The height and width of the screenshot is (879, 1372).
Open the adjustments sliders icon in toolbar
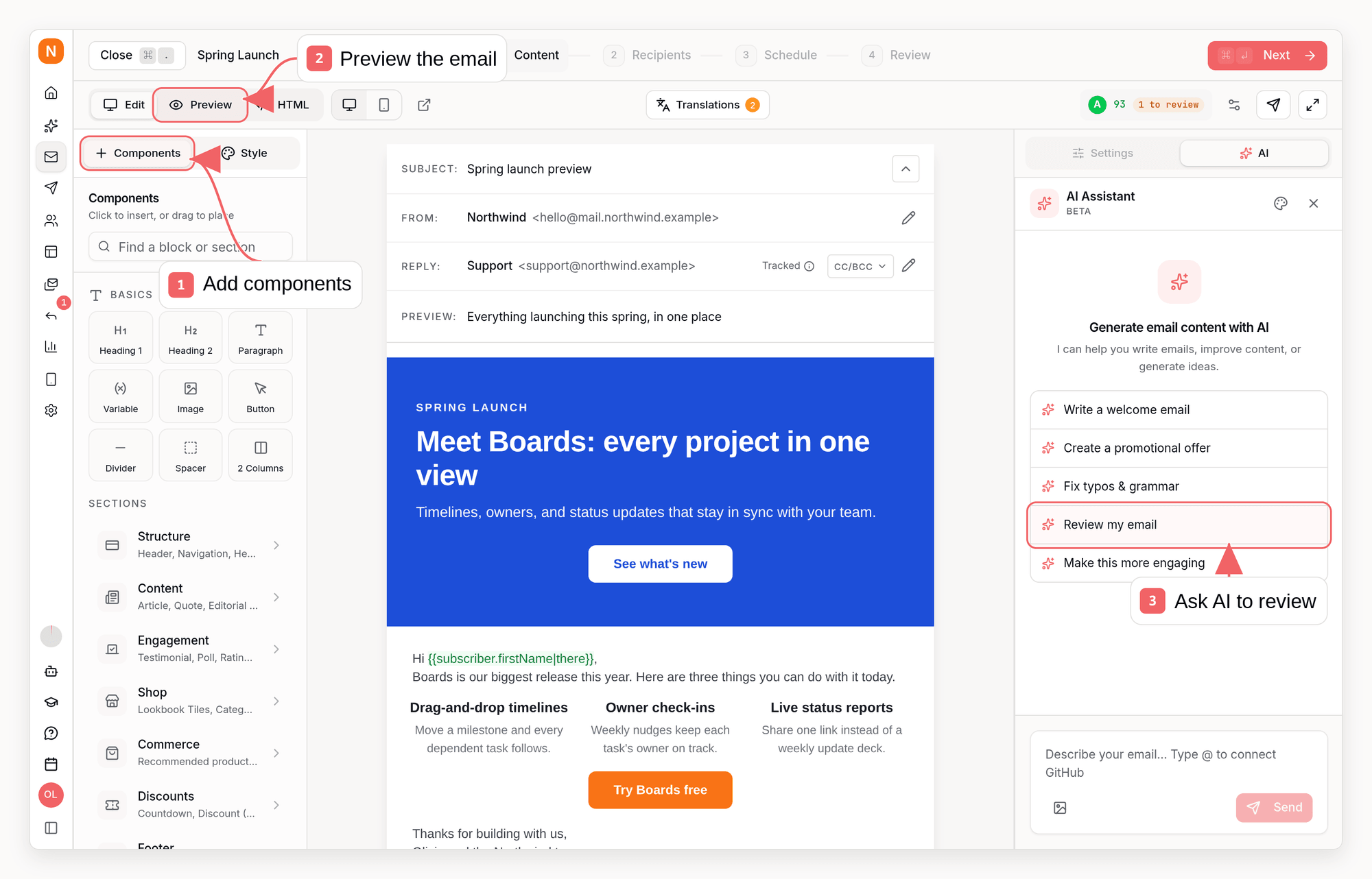pyautogui.click(x=1234, y=105)
